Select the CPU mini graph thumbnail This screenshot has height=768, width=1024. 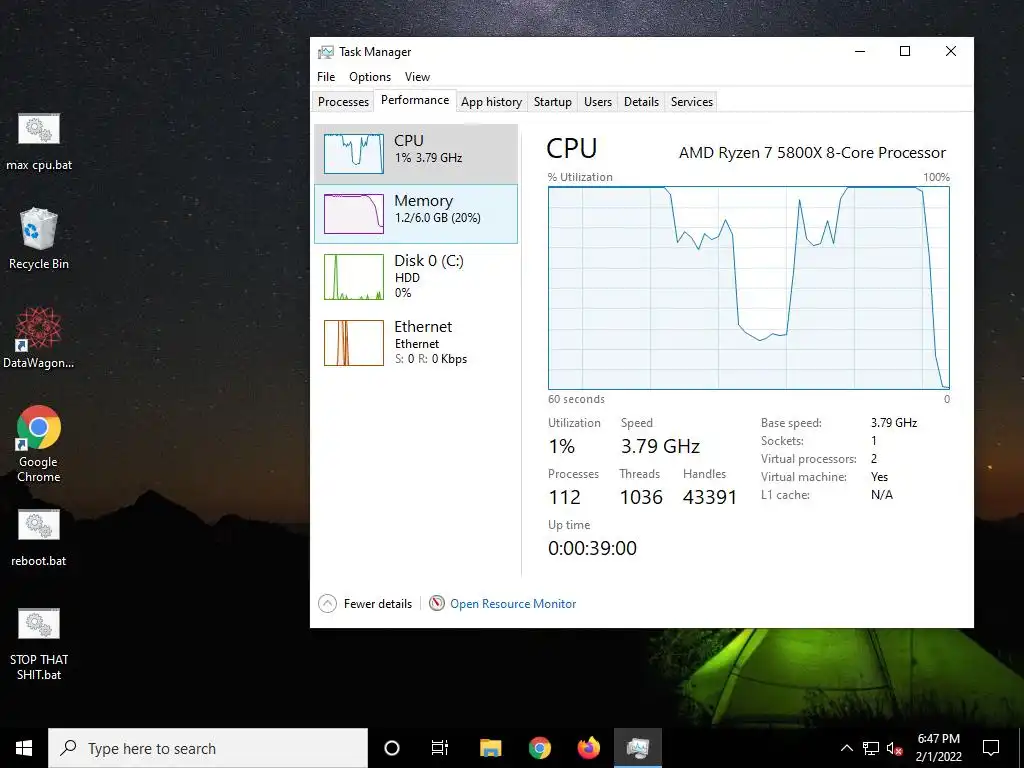[354, 153]
